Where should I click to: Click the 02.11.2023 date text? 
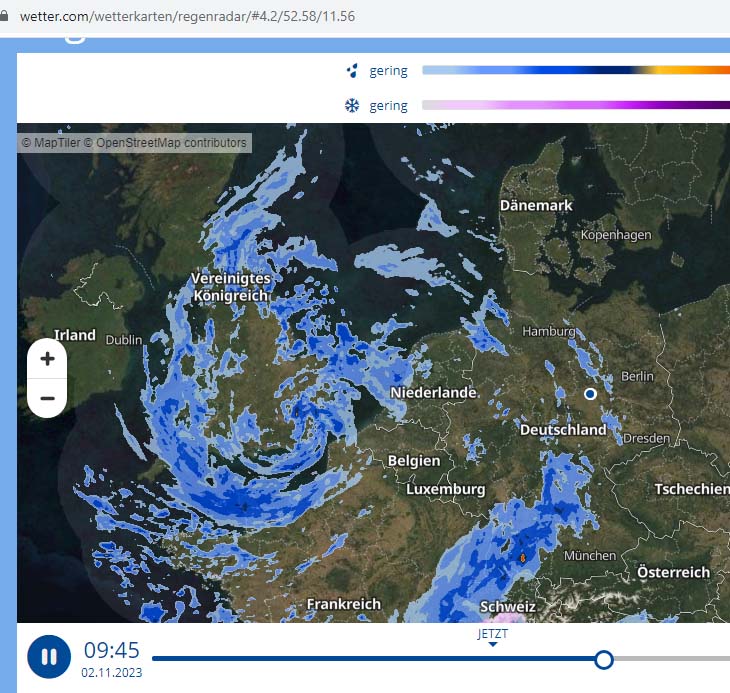point(112,673)
